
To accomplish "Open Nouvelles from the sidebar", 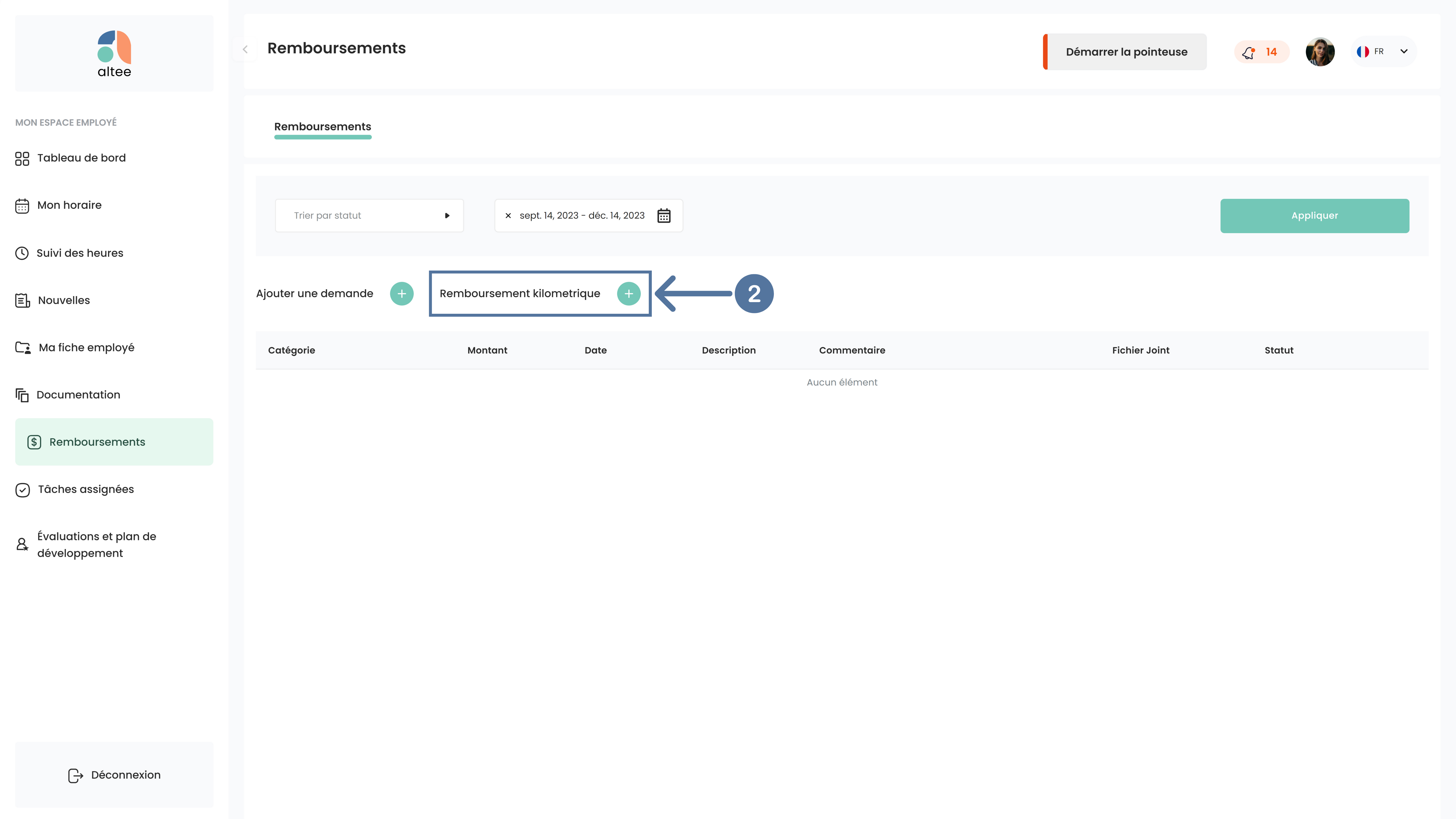I will tap(64, 300).
